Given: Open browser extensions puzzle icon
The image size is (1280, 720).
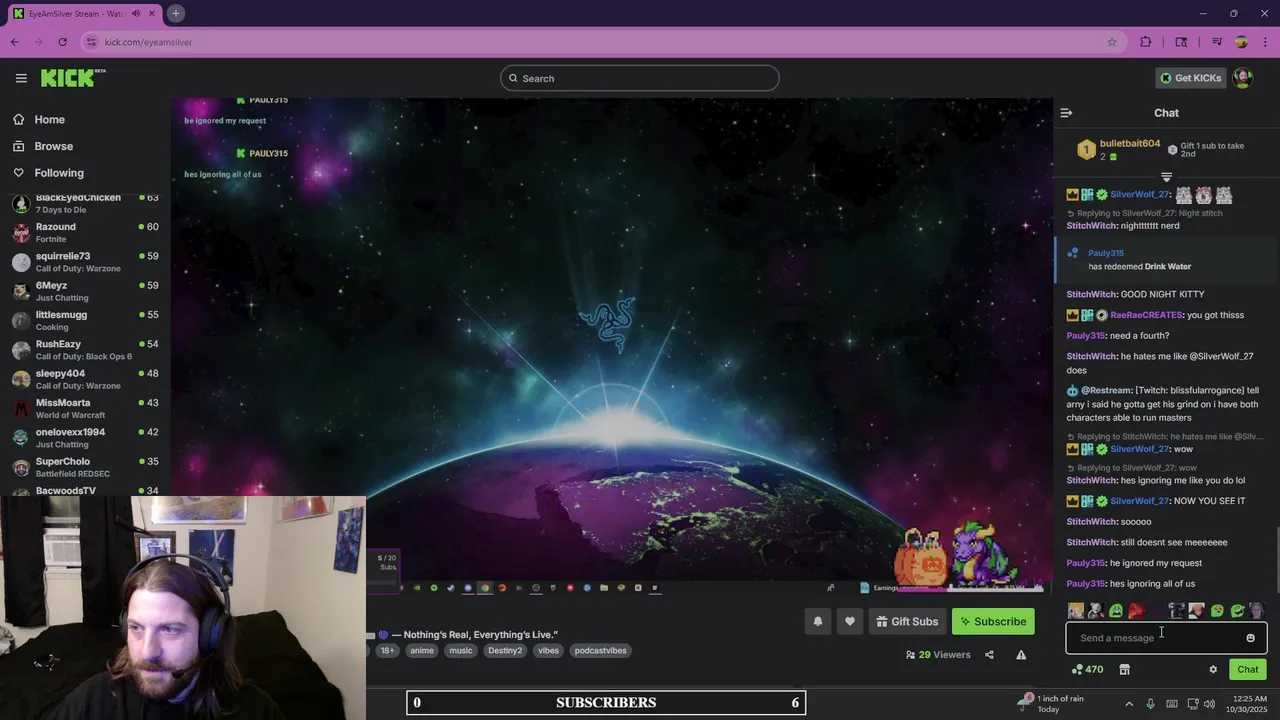Looking at the screenshot, I should point(1146,42).
